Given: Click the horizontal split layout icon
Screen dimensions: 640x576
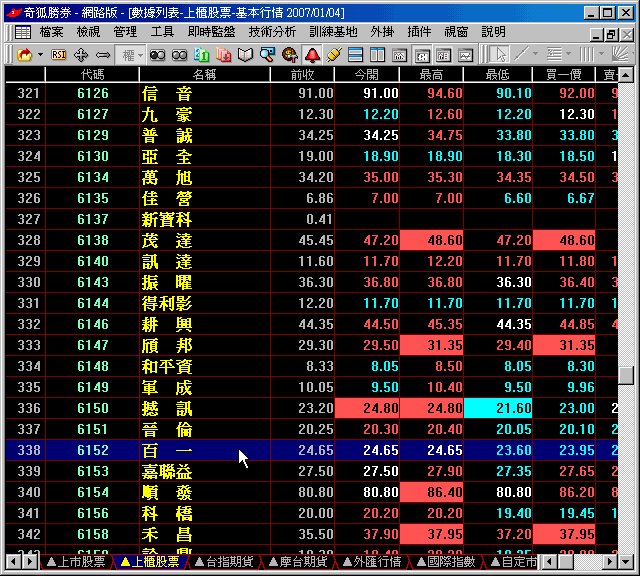Looking at the screenshot, I should pos(356,55).
